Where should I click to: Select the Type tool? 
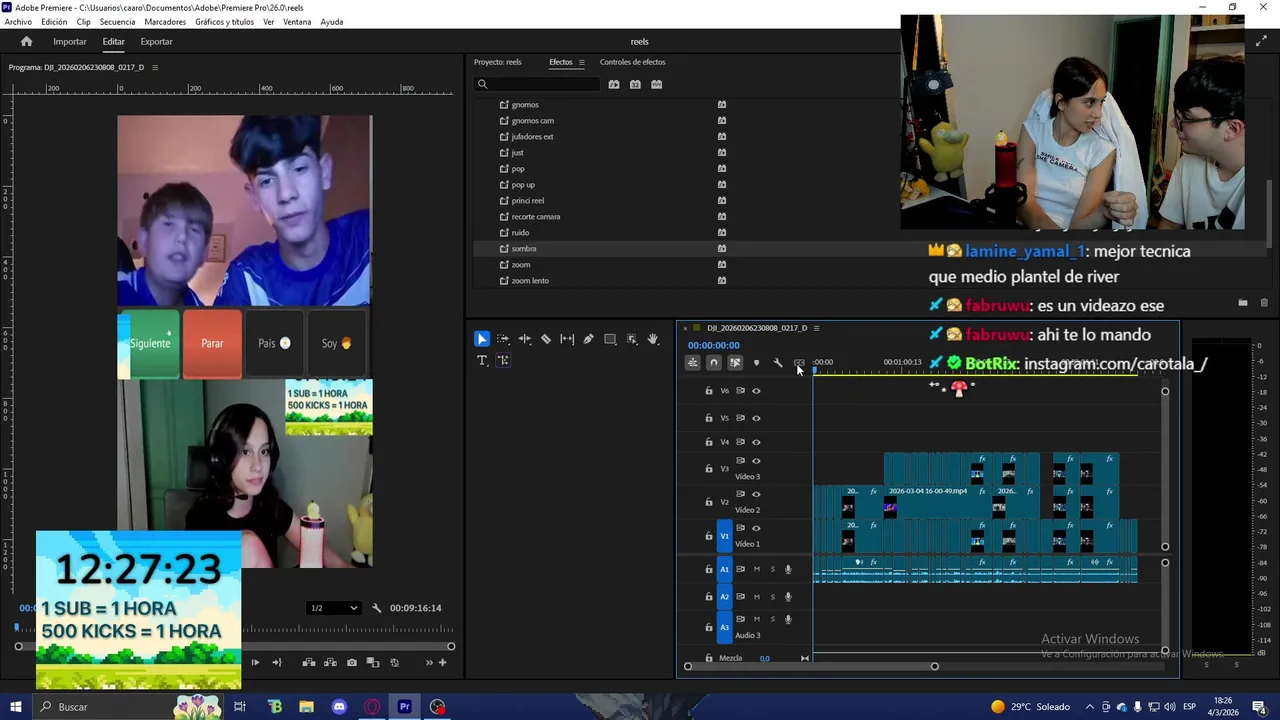coord(481,360)
